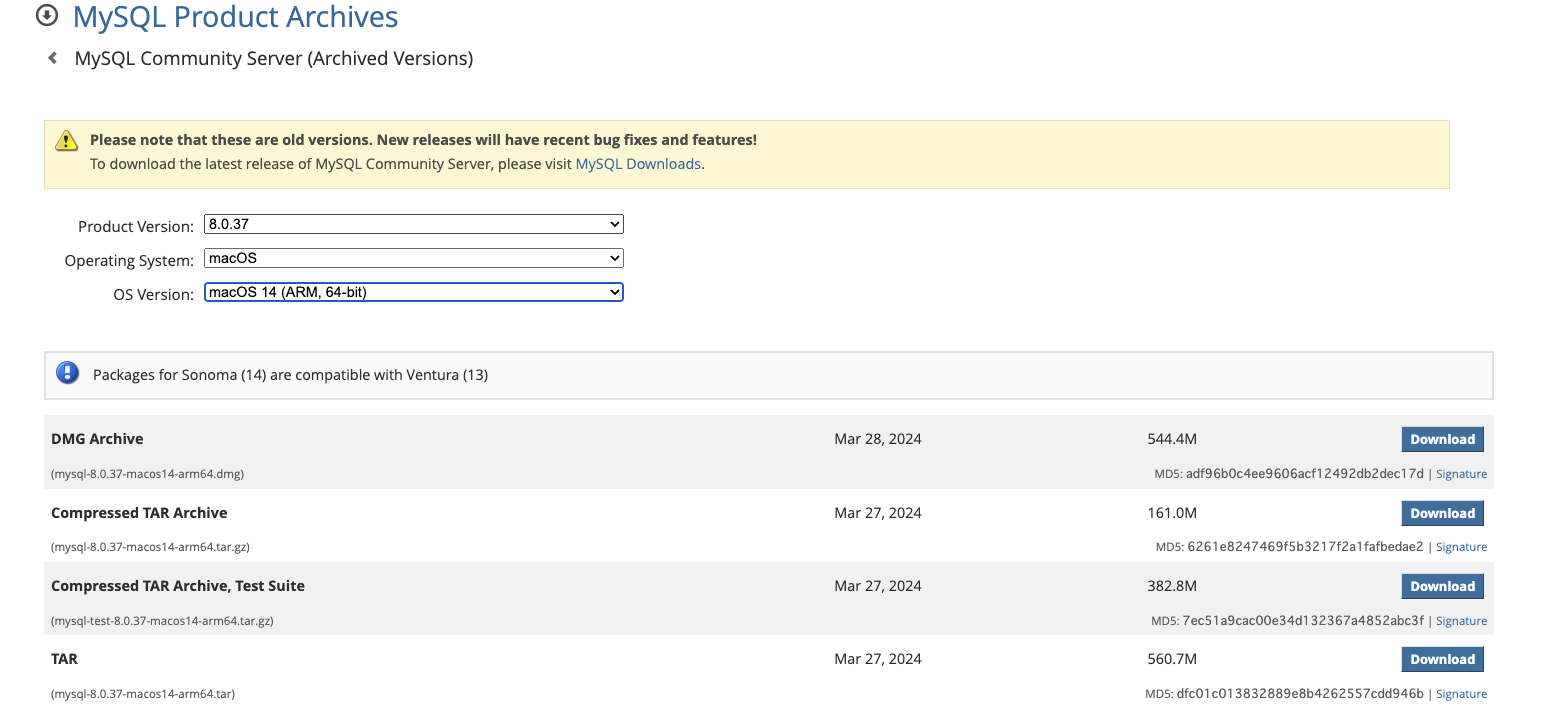Click the MySQL Product Archives heading
The height and width of the screenshot is (717, 1545).
[235, 17]
